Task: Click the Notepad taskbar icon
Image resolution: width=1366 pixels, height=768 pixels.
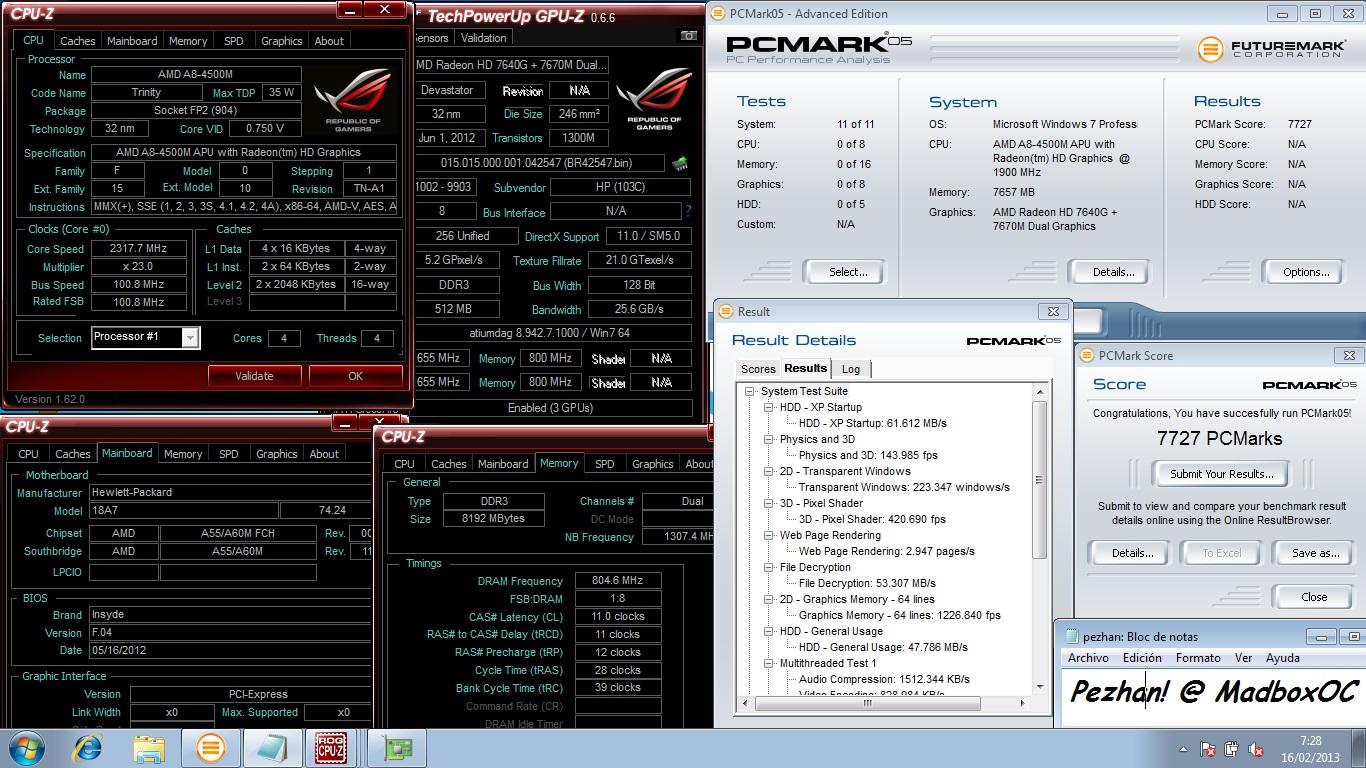Action: coord(271,748)
